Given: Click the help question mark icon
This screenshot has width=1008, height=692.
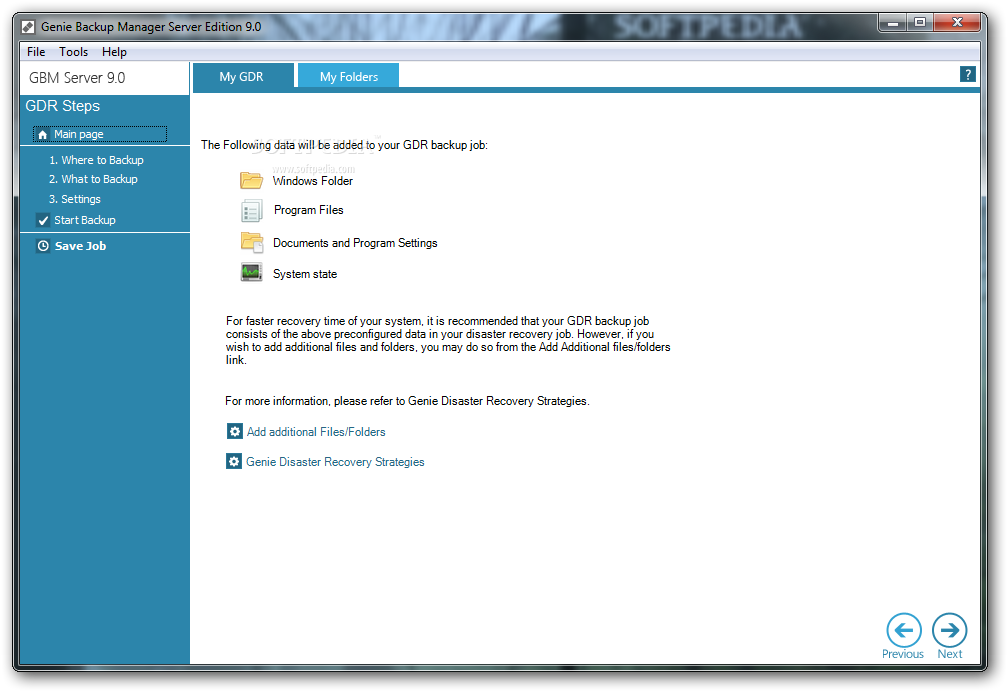Looking at the screenshot, I should point(968,75).
